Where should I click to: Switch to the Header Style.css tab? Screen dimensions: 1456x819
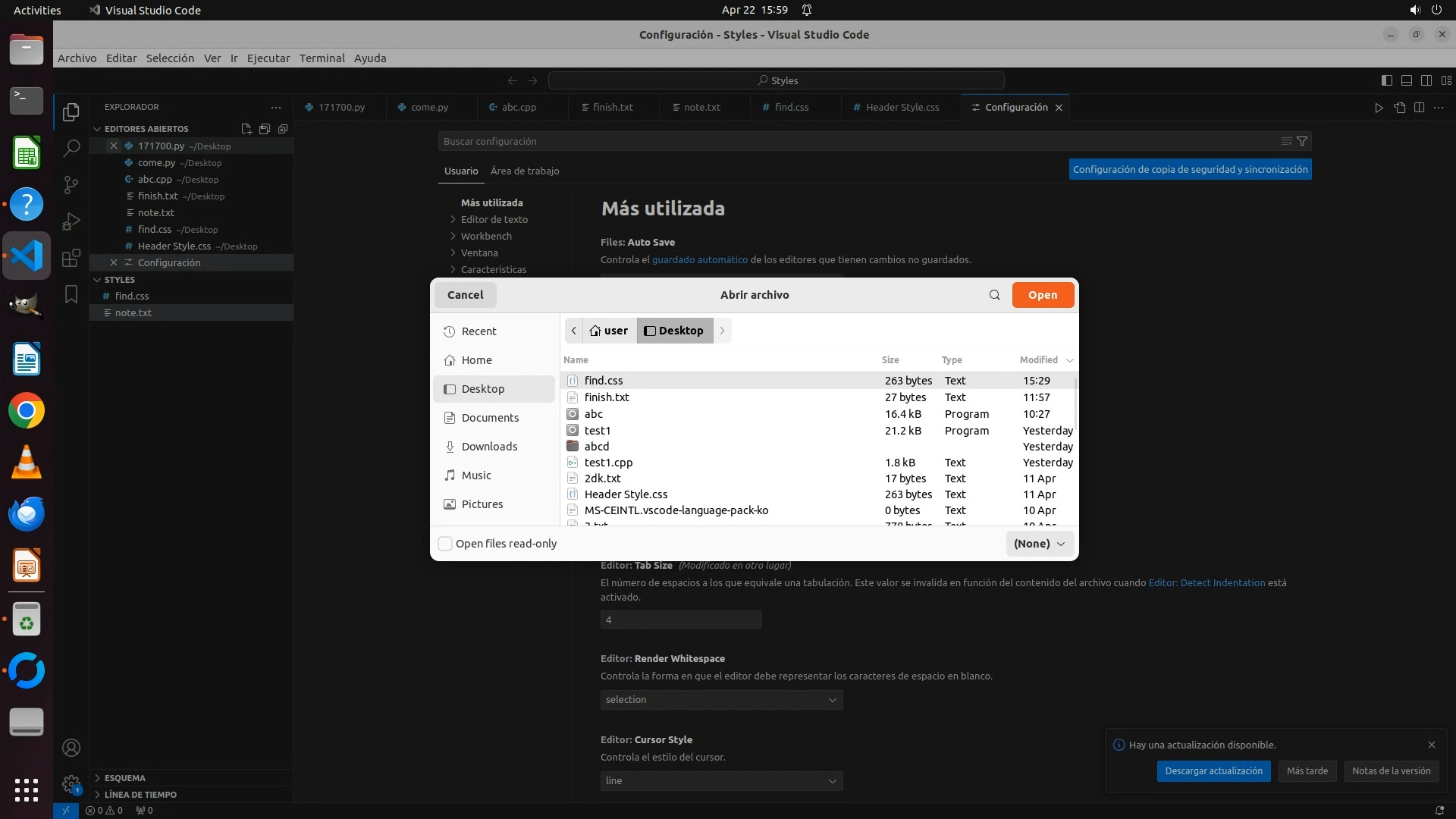[x=902, y=107]
